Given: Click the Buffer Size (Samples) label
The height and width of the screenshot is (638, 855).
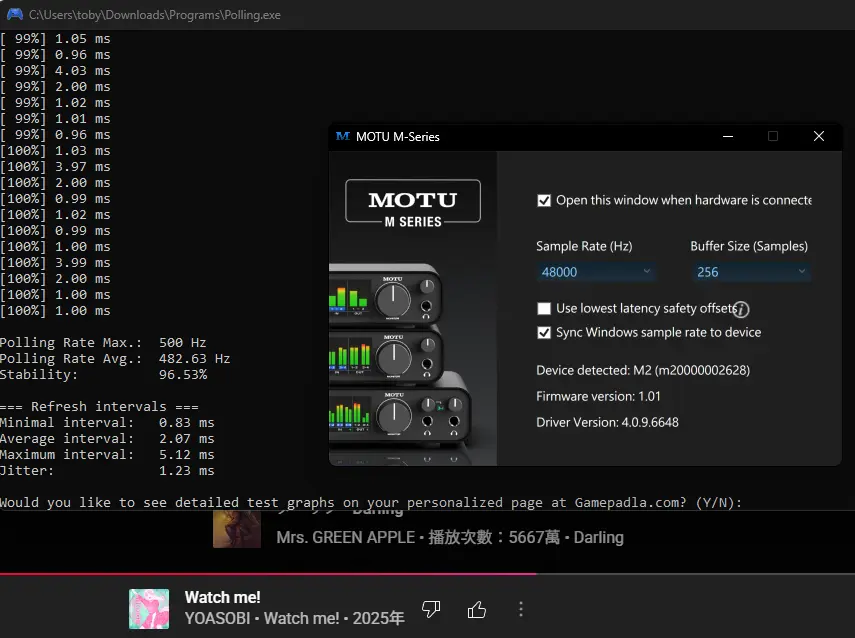Looking at the screenshot, I should tap(749, 246).
